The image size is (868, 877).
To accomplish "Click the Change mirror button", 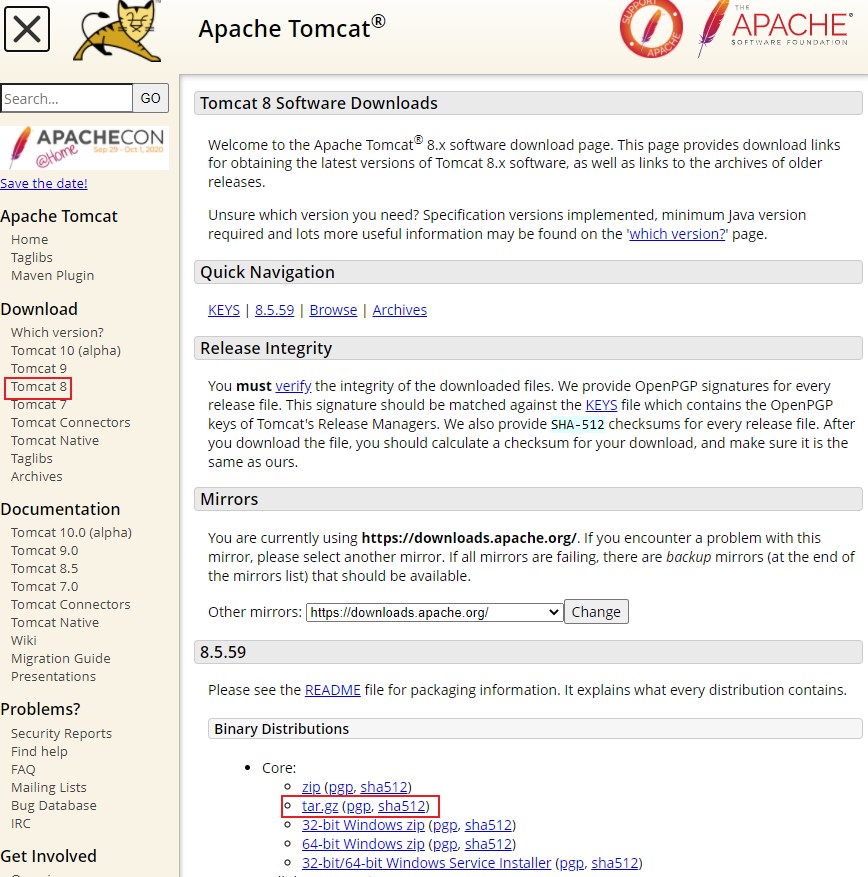I will [x=596, y=611].
